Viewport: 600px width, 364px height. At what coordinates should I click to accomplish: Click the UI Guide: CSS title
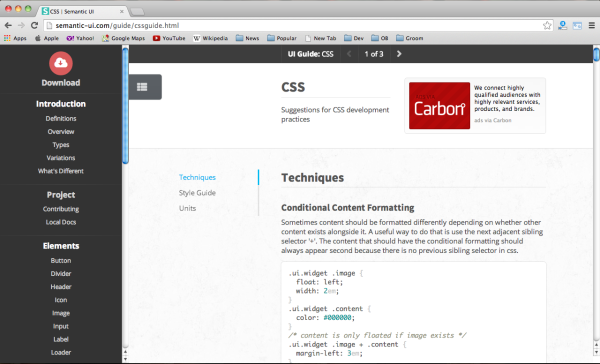(310, 54)
